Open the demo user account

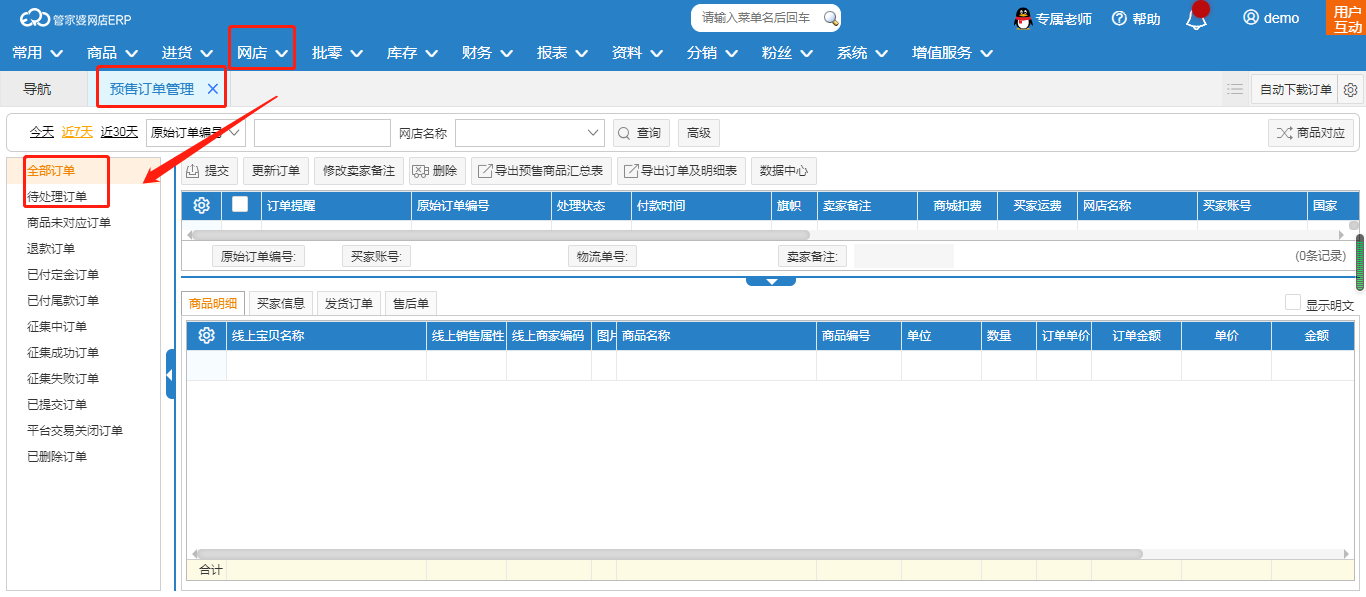pyautogui.click(x=1271, y=18)
